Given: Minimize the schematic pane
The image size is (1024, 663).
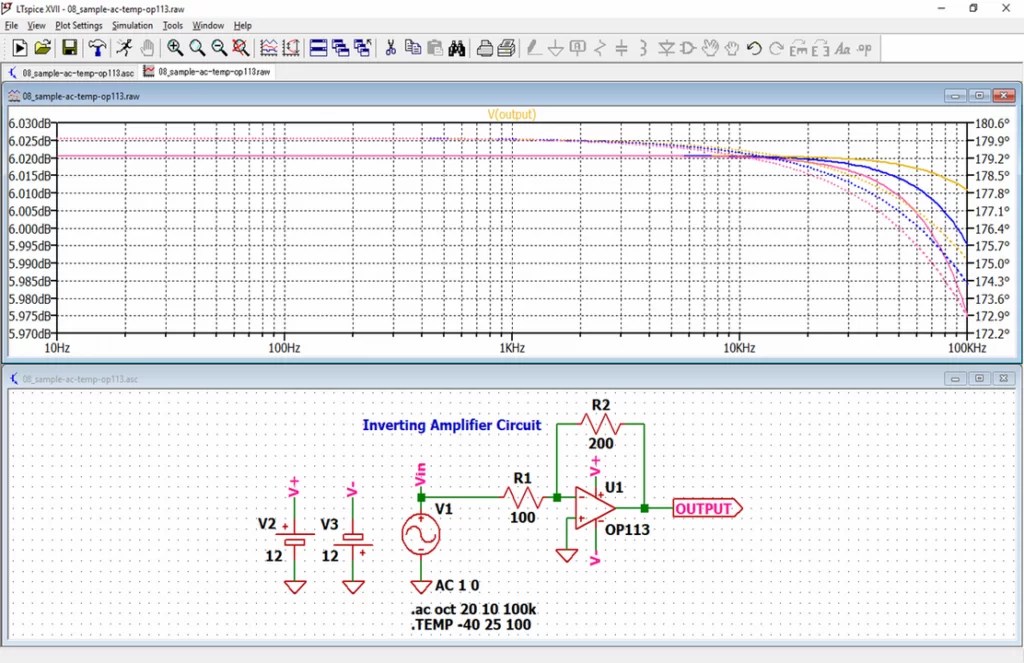Looking at the screenshot, I should [955, 378].
